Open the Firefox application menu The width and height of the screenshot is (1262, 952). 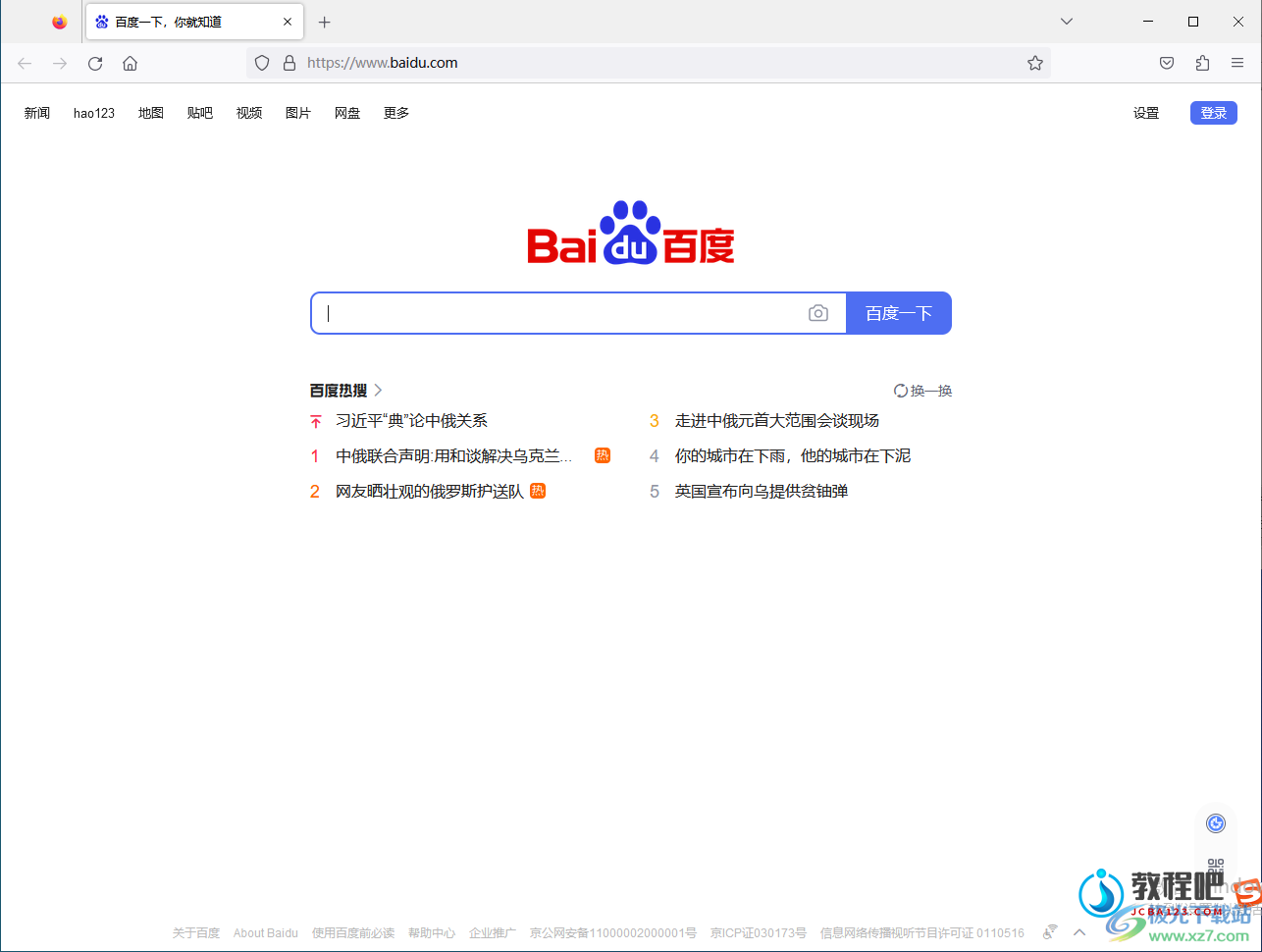tap(1237, 63)
